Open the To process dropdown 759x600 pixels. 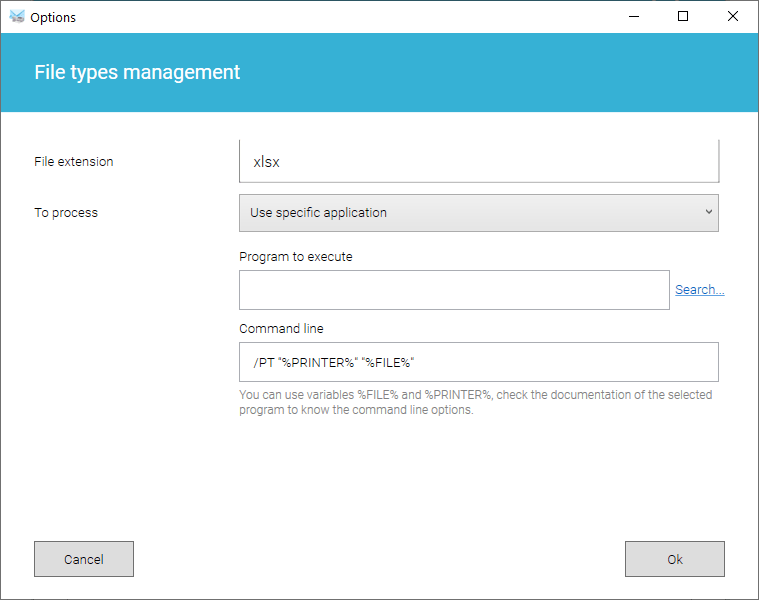click(479, 213)
